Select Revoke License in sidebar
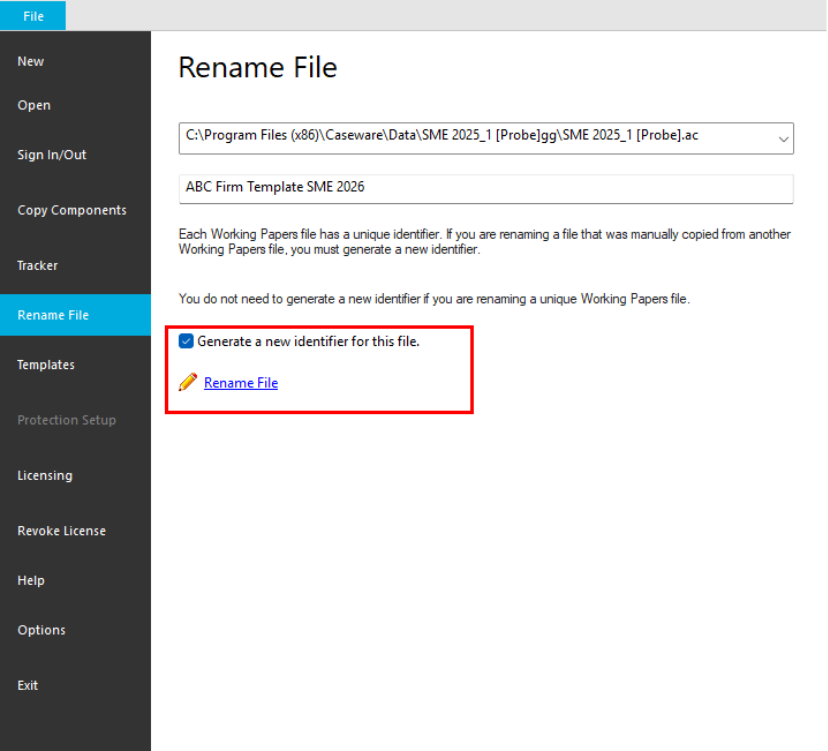Screen dimensions: 828x751 [x=61, y=530]
